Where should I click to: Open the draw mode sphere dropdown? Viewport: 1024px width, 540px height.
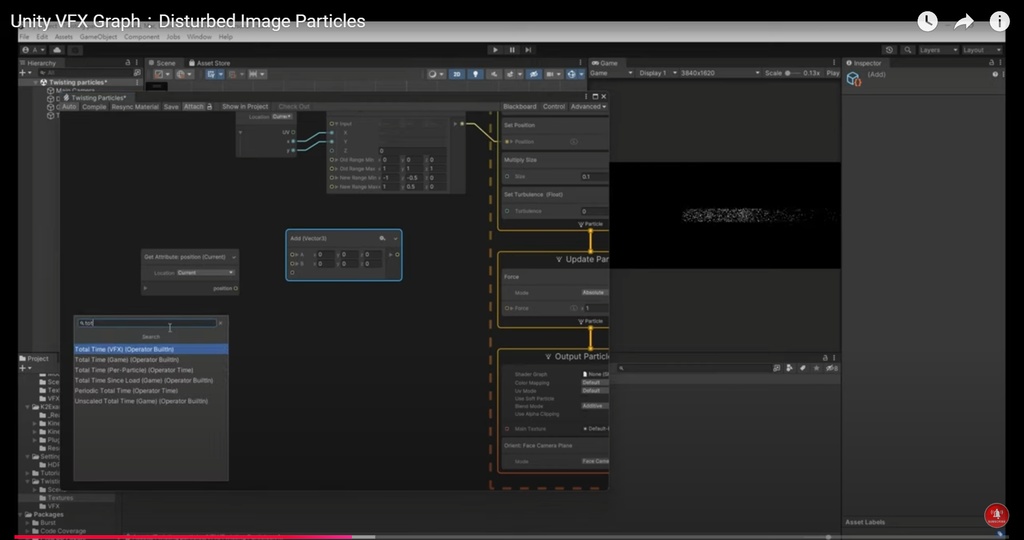click(435, 74)
